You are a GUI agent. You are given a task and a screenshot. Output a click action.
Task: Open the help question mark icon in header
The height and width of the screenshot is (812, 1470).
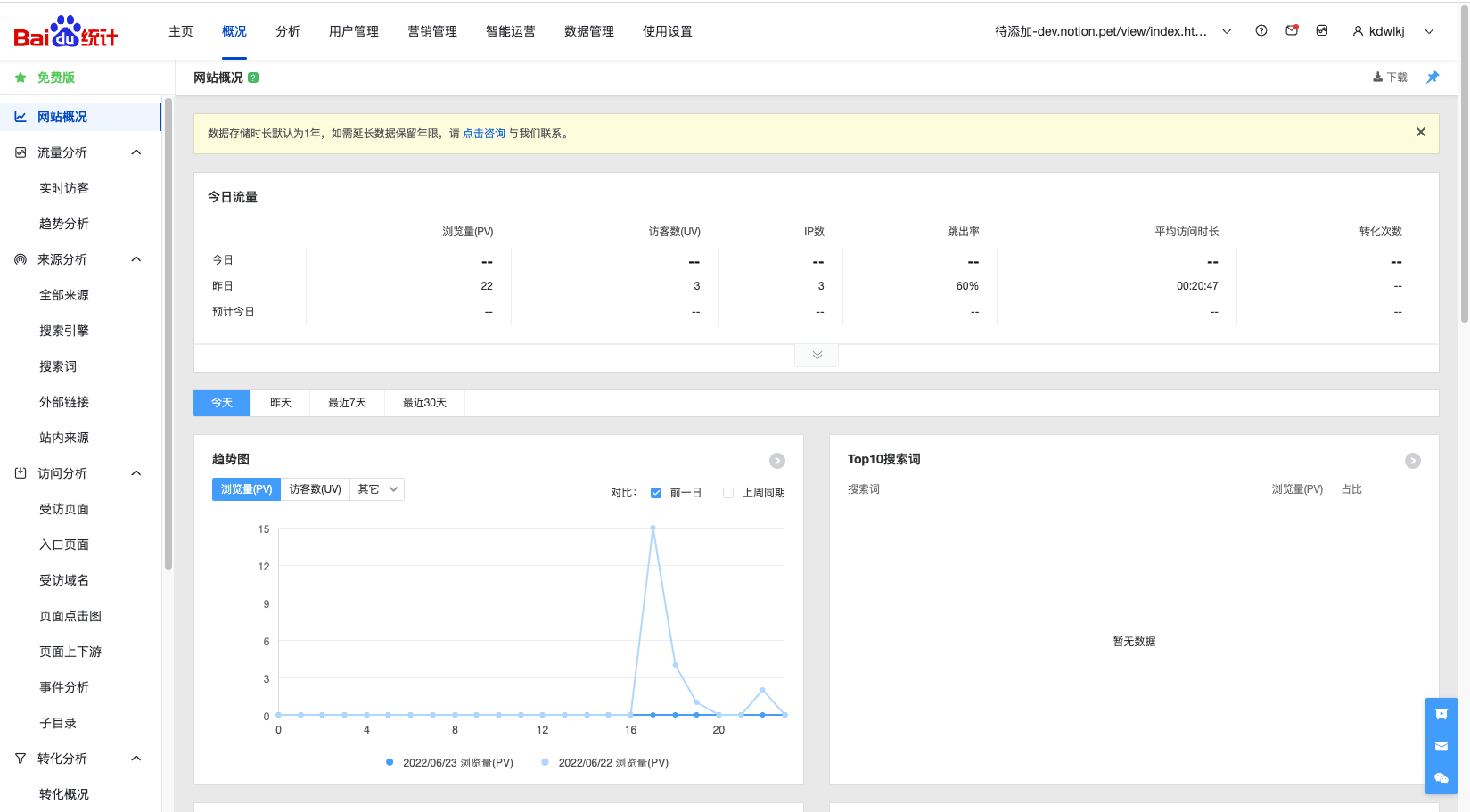(x=1261, y=30)
